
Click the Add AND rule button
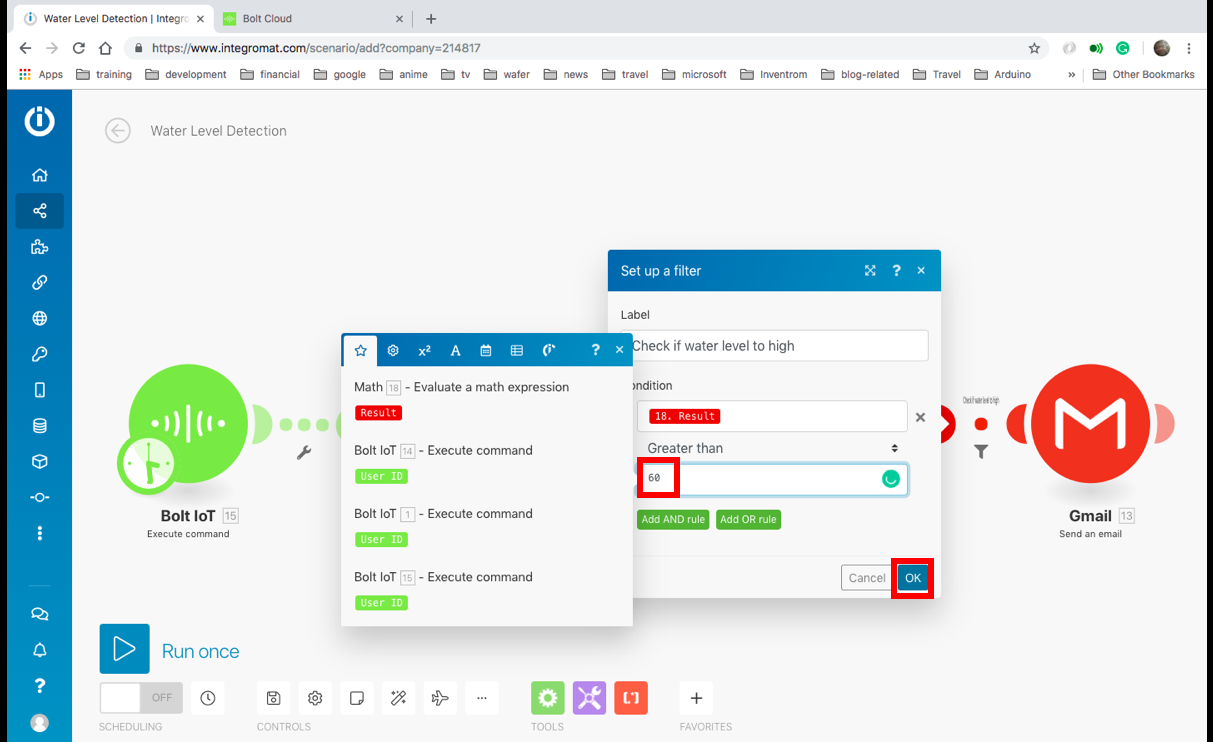pos(673,519)
